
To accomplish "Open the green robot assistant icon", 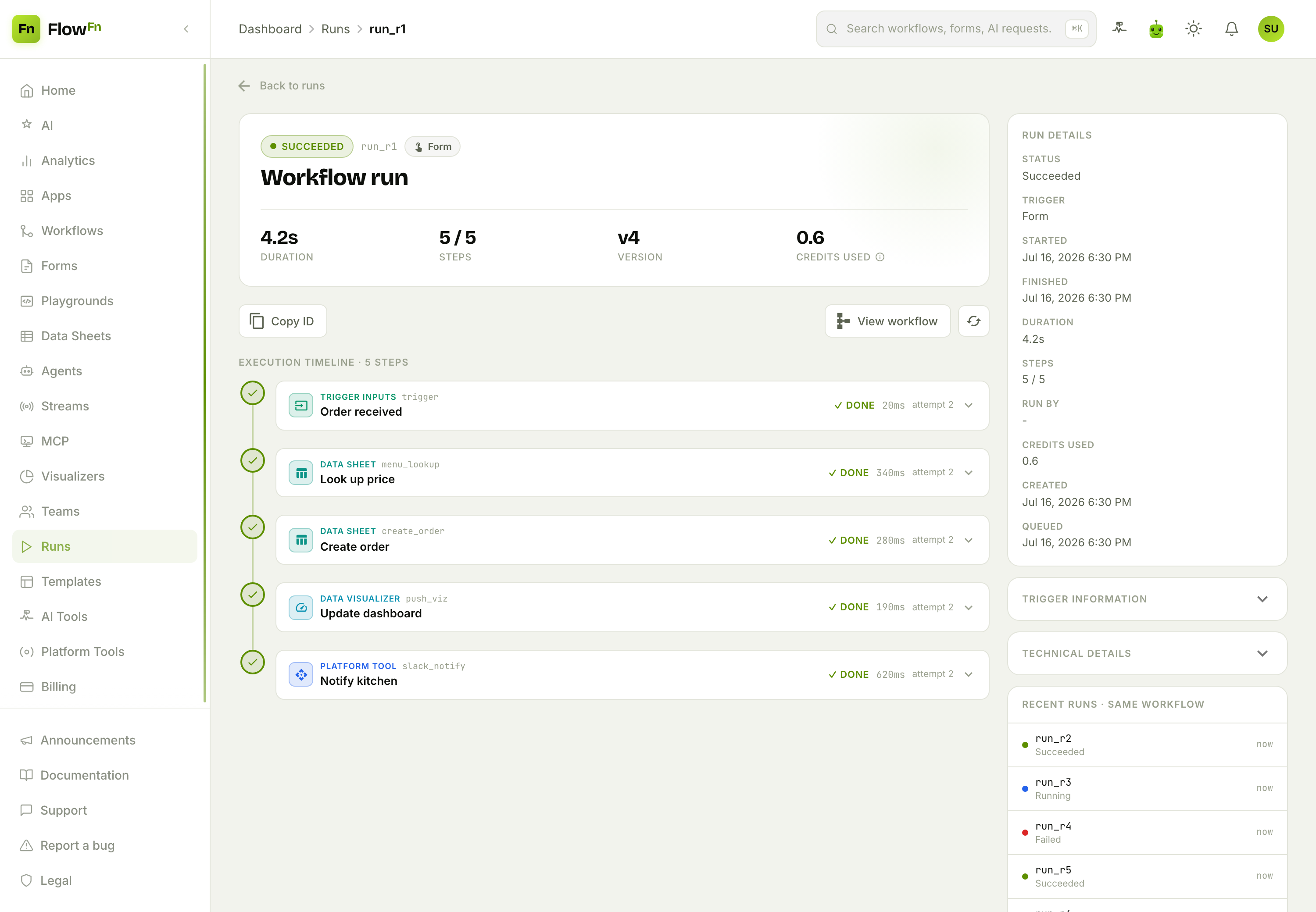I will coord(1156,28).
